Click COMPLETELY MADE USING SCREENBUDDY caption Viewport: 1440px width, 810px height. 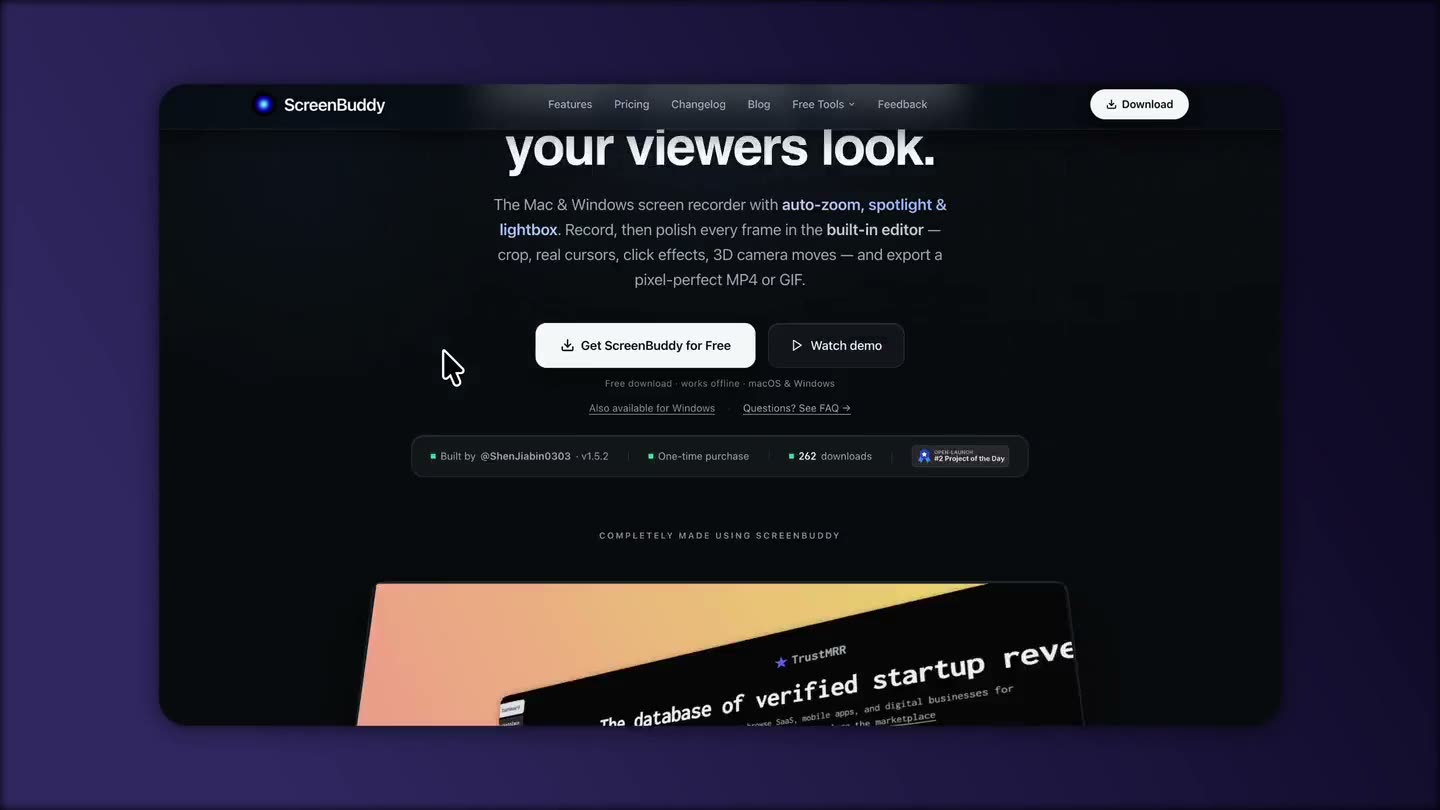tap(719, 535)
